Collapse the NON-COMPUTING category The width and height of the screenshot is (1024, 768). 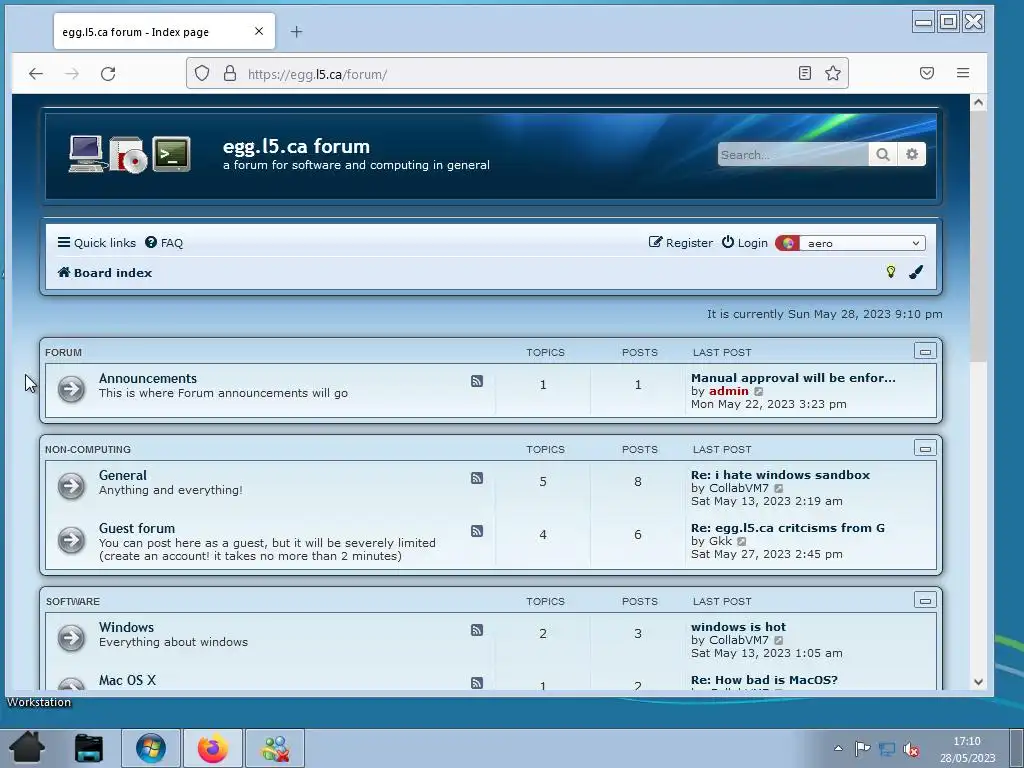pos(925,448)
